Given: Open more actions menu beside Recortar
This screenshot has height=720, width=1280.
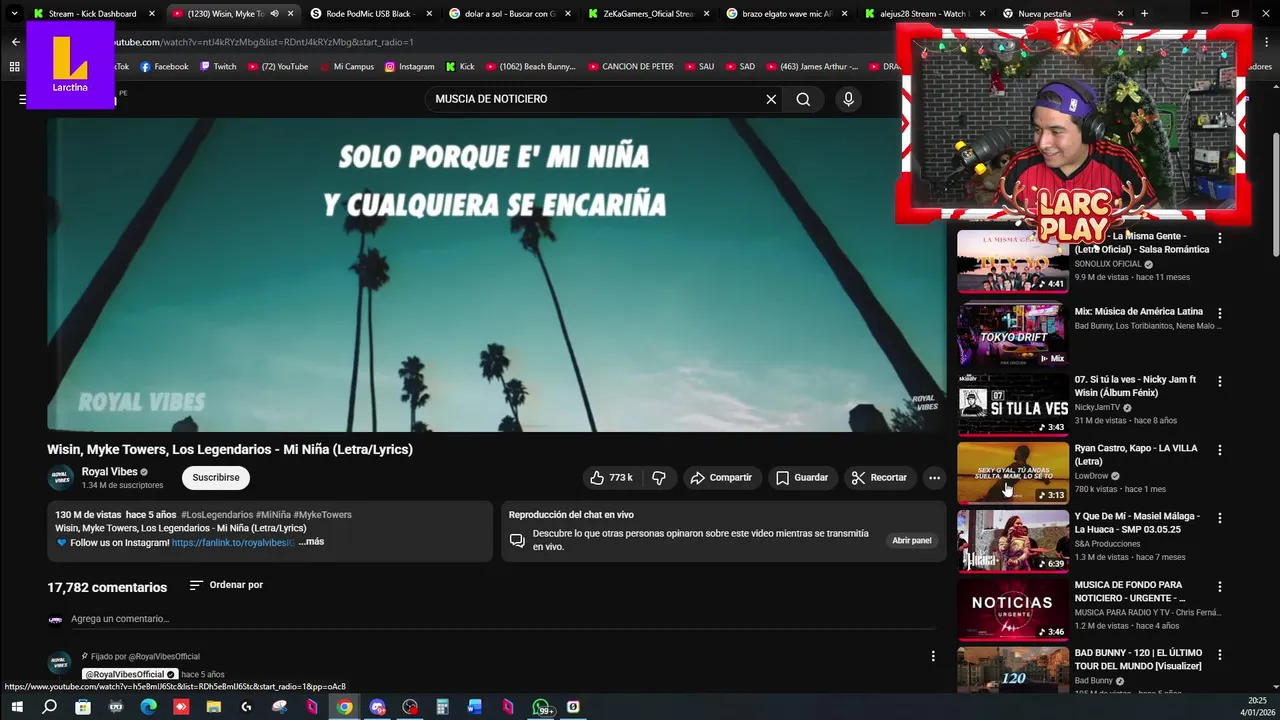Looking at the screenshot, I should point(934,478).
